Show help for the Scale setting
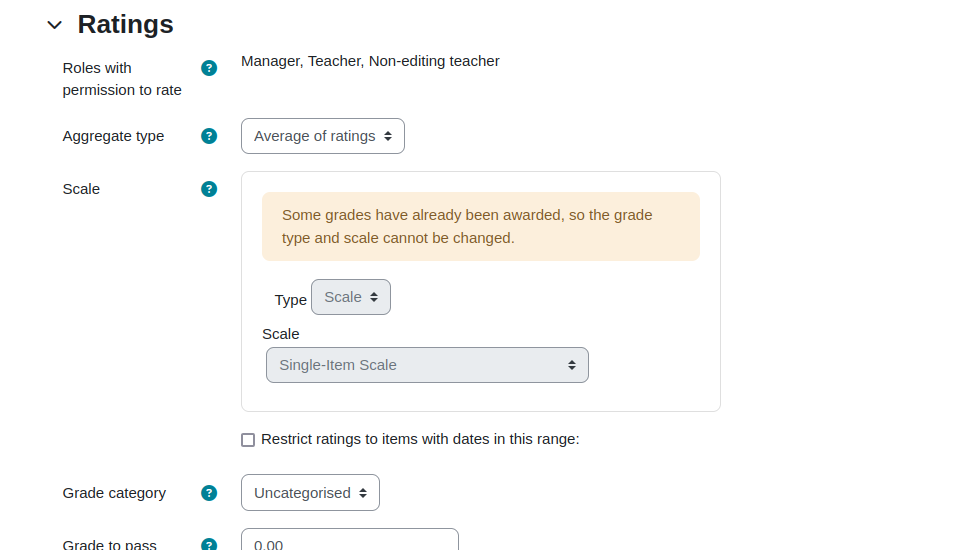Screen dimensions: 959x550 tap(209, 189)
